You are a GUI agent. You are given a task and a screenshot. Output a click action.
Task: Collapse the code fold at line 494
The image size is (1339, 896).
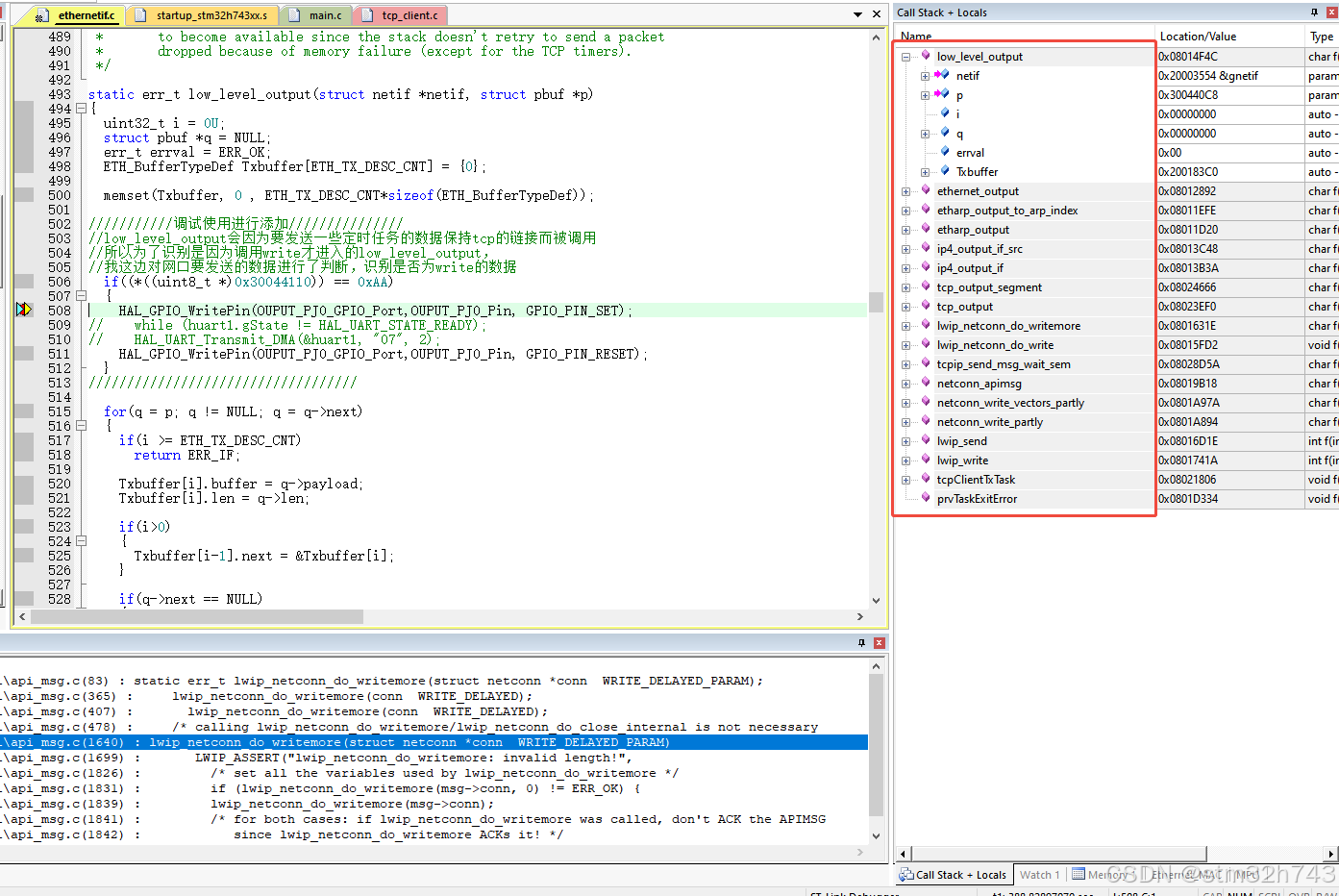coord(82,109)
